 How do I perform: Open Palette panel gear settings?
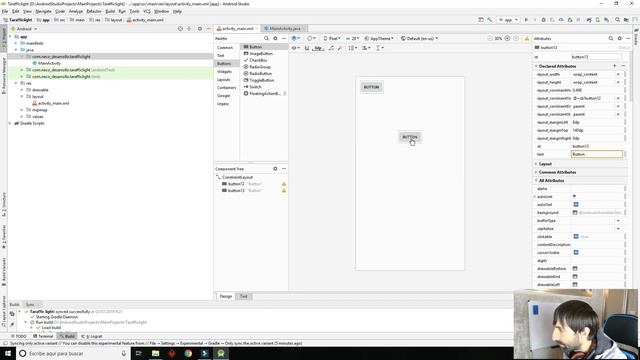coord(275,38)
